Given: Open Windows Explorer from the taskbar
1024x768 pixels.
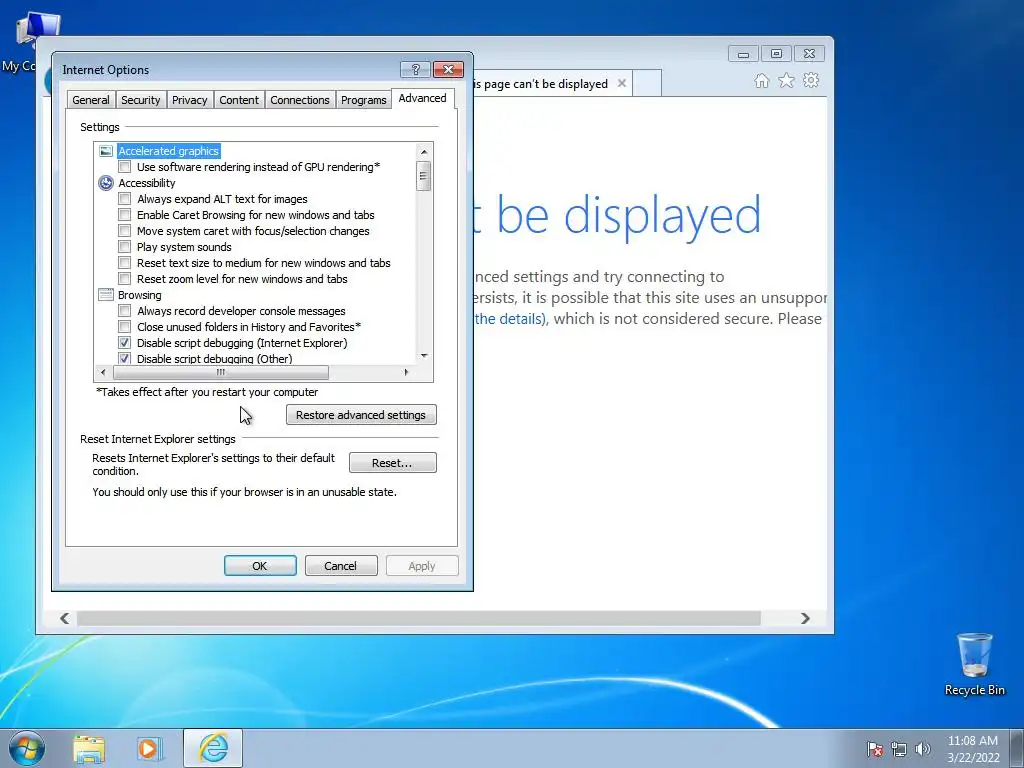Looking at the screenshot, I should pos(89,749).
